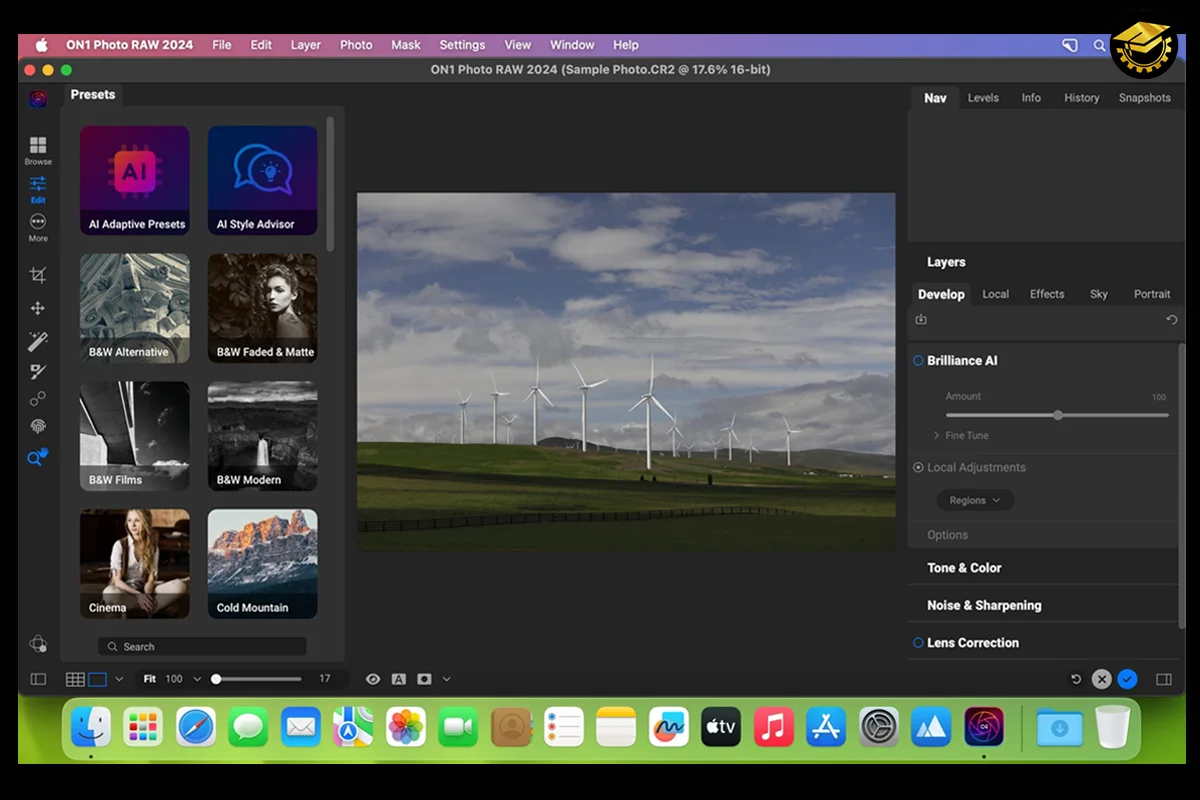Select the clone/circles tool
The height and width of the screenshot is (800, 1200).
(38, 400)
